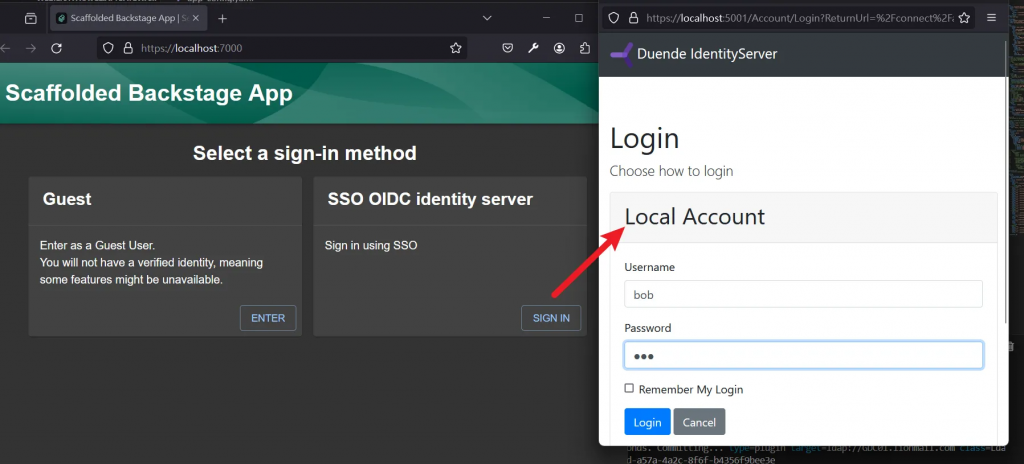Click the padlock icon in login popup

pos(632,18)
